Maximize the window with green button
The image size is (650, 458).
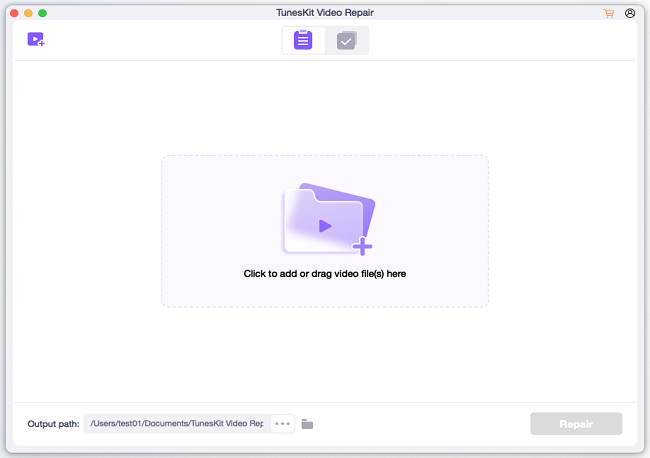(x=42, y=13)
